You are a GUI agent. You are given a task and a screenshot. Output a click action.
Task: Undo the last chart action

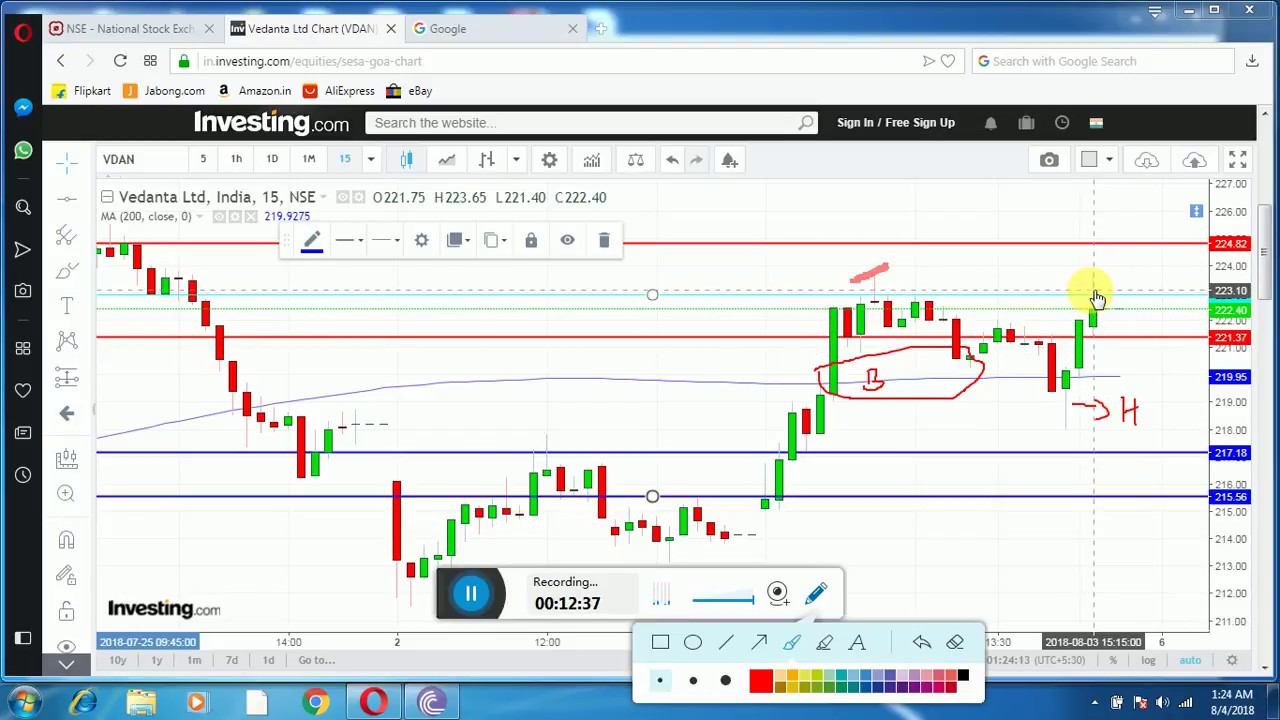(x=672, y=160)
